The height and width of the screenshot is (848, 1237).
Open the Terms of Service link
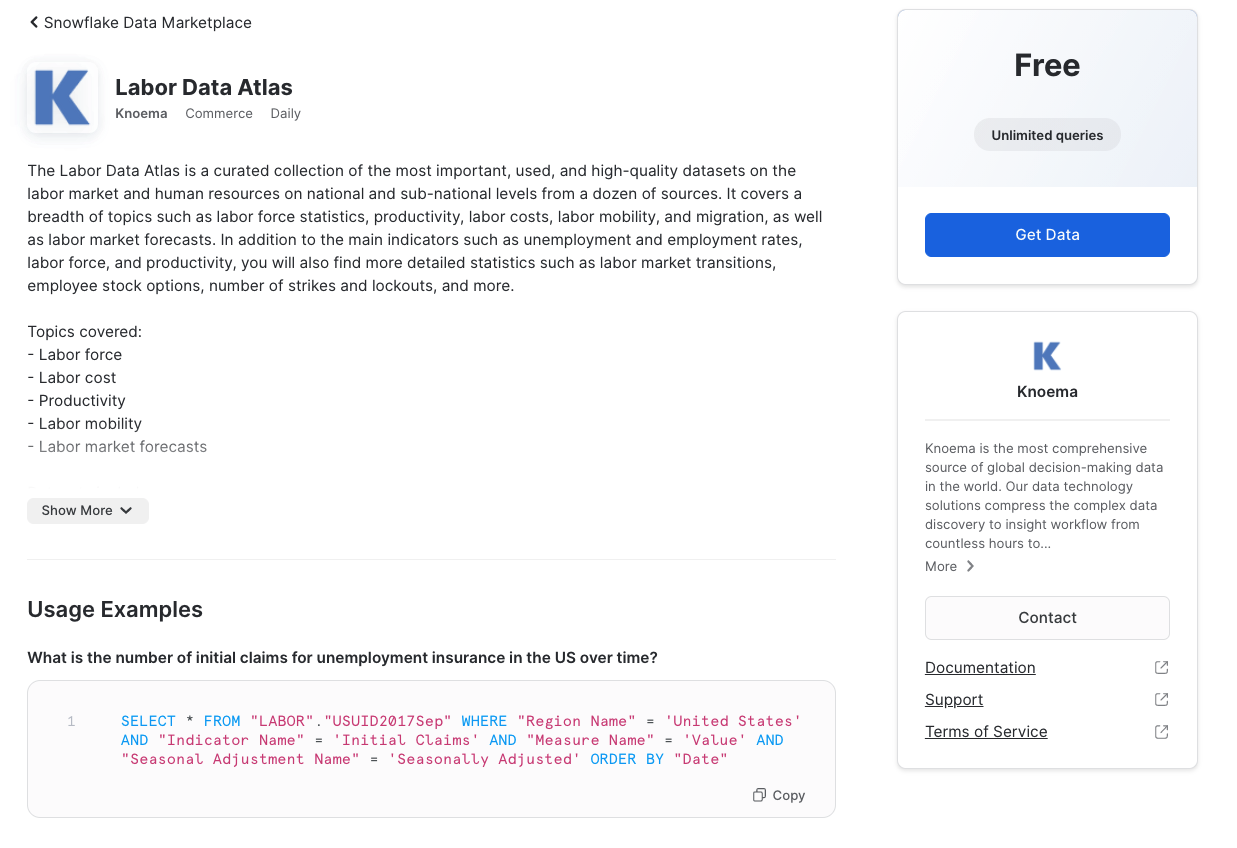point(986,732)
